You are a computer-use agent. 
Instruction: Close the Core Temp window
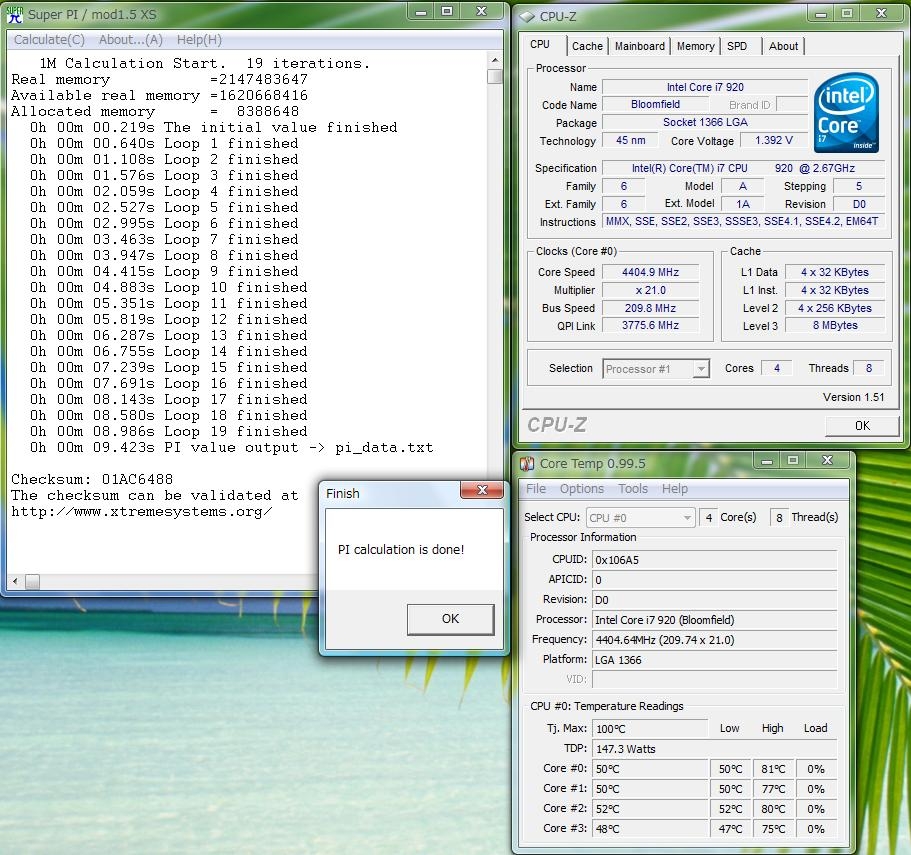pyautogui.click(x=827, y=461)
